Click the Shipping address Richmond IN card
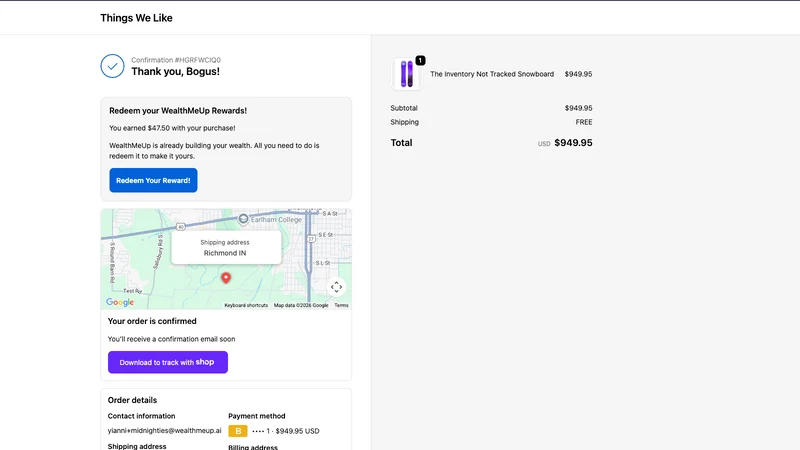Screen dimensions: 800x450 [226, 248]
